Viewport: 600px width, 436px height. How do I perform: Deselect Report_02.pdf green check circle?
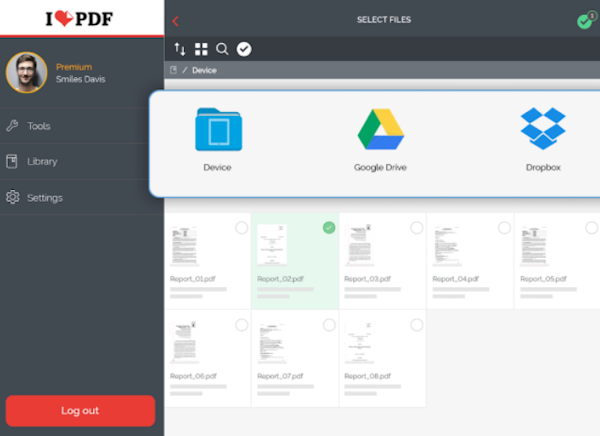coord(329,228)
